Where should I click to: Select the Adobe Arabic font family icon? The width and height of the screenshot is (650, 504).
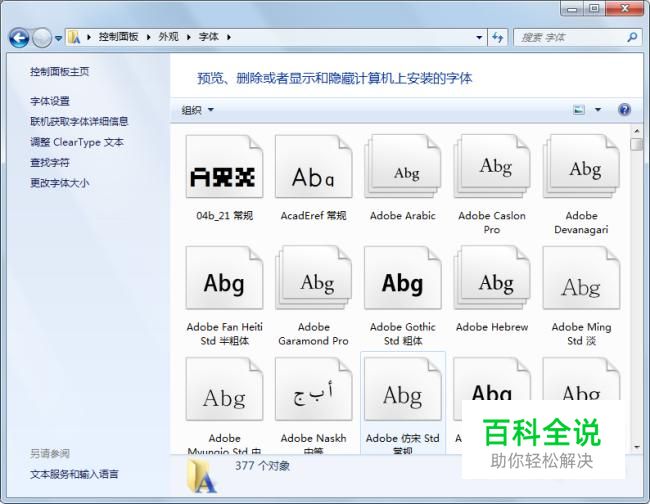click(x=403, y=167)
